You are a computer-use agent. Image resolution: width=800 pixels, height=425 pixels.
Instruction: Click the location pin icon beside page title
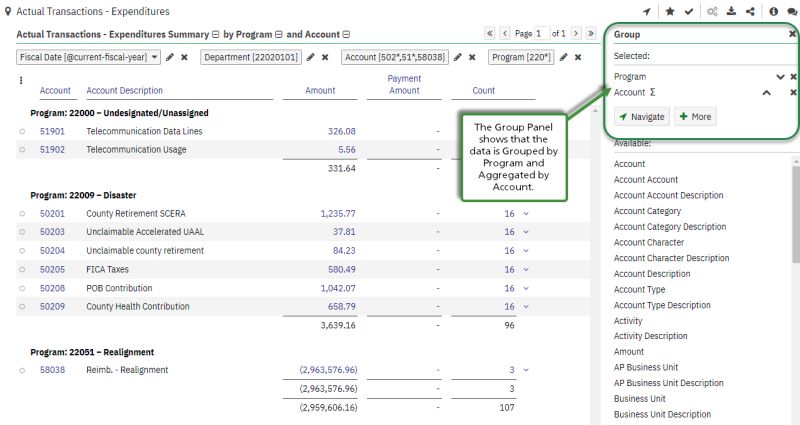coord(8,11)
